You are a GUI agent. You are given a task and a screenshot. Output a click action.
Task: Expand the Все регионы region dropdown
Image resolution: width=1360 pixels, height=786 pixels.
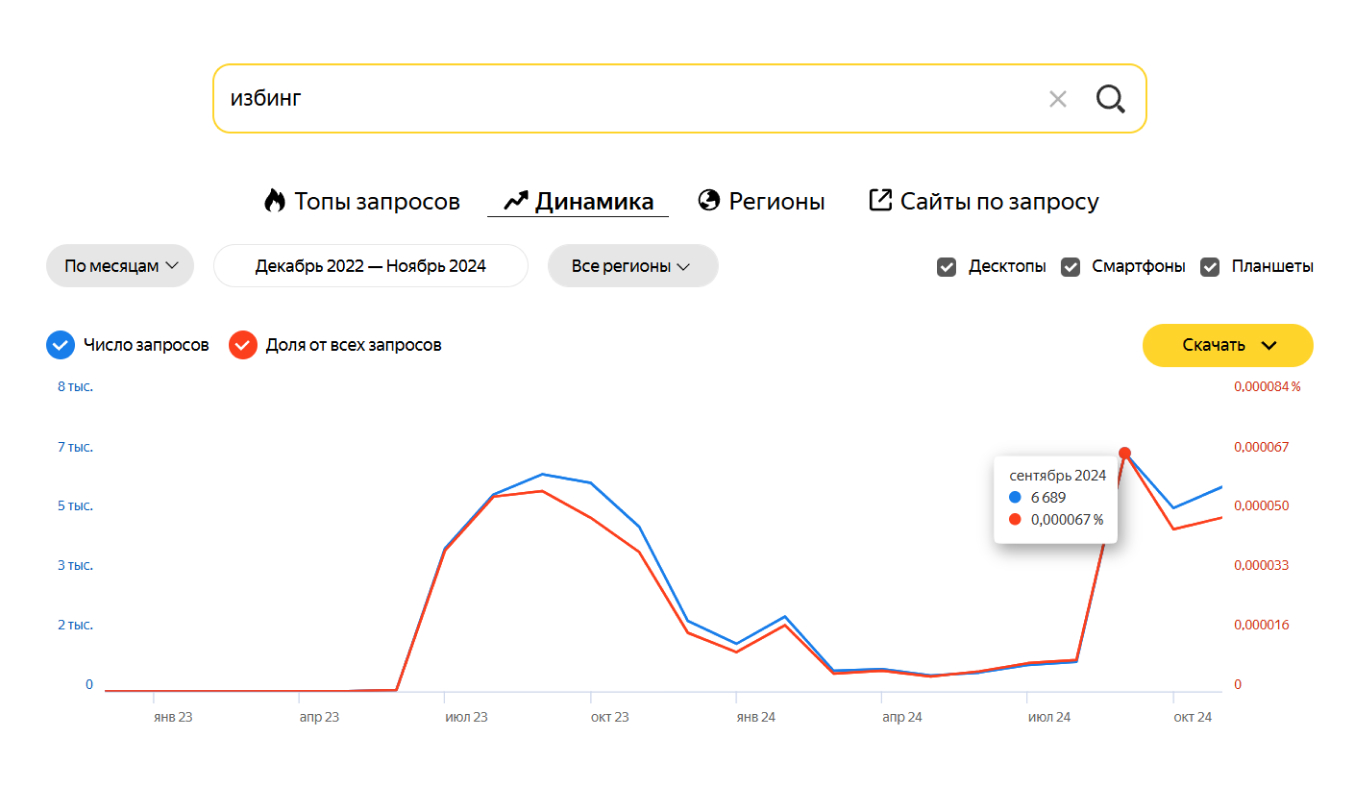coord(632,266)
